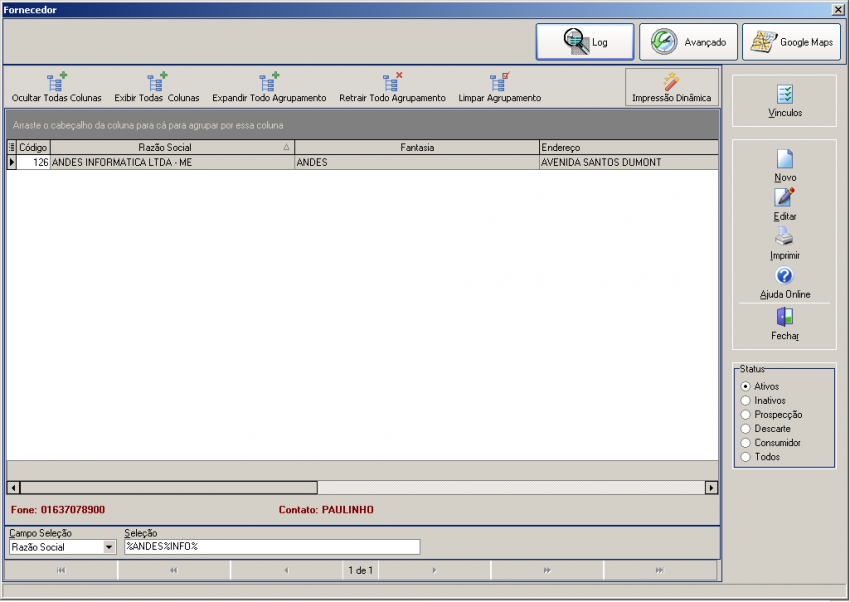850x602 pixels.
Task: Open Google Maps for the supplier
Action: click(x=791, y=42)
